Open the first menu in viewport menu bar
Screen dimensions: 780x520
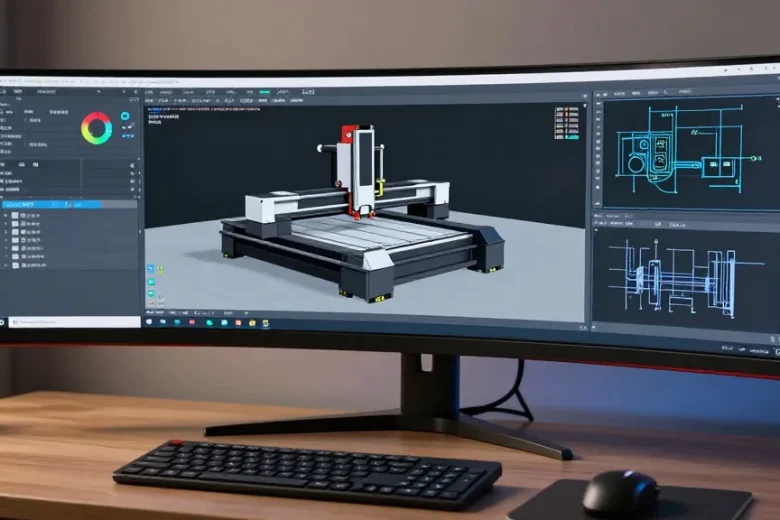(149, 92)
